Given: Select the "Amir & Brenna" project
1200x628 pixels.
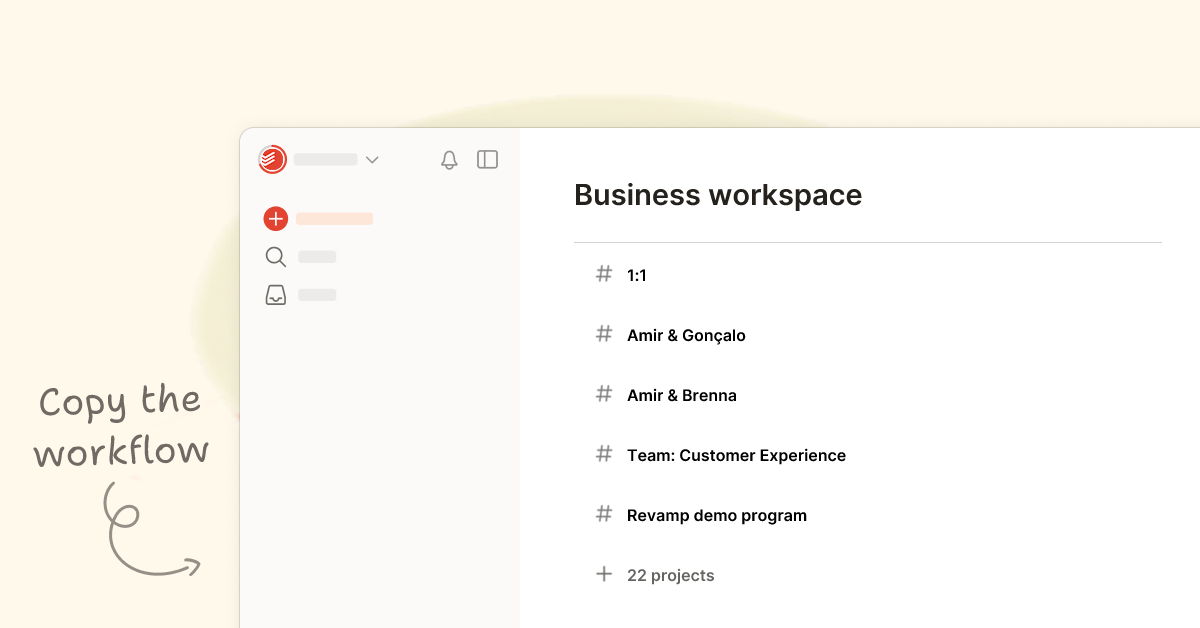Looking at the screenshot, I should (x=681, y=395).
